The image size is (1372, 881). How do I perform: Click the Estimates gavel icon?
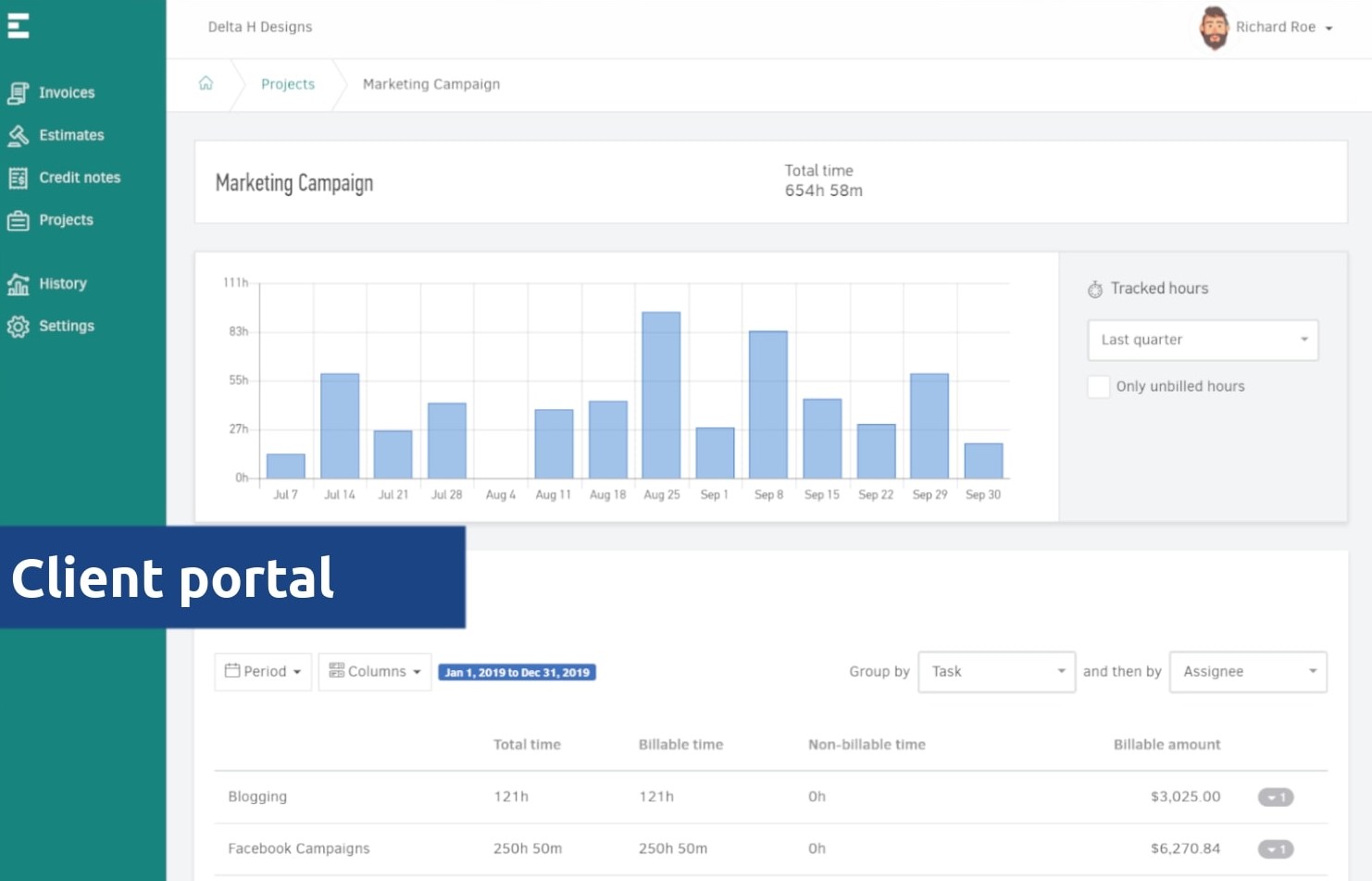(x=18, y=135)
